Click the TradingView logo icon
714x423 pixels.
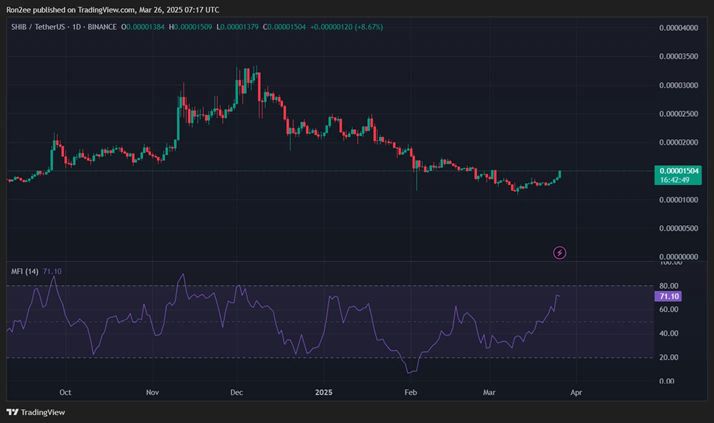click(x=13, y=412)
